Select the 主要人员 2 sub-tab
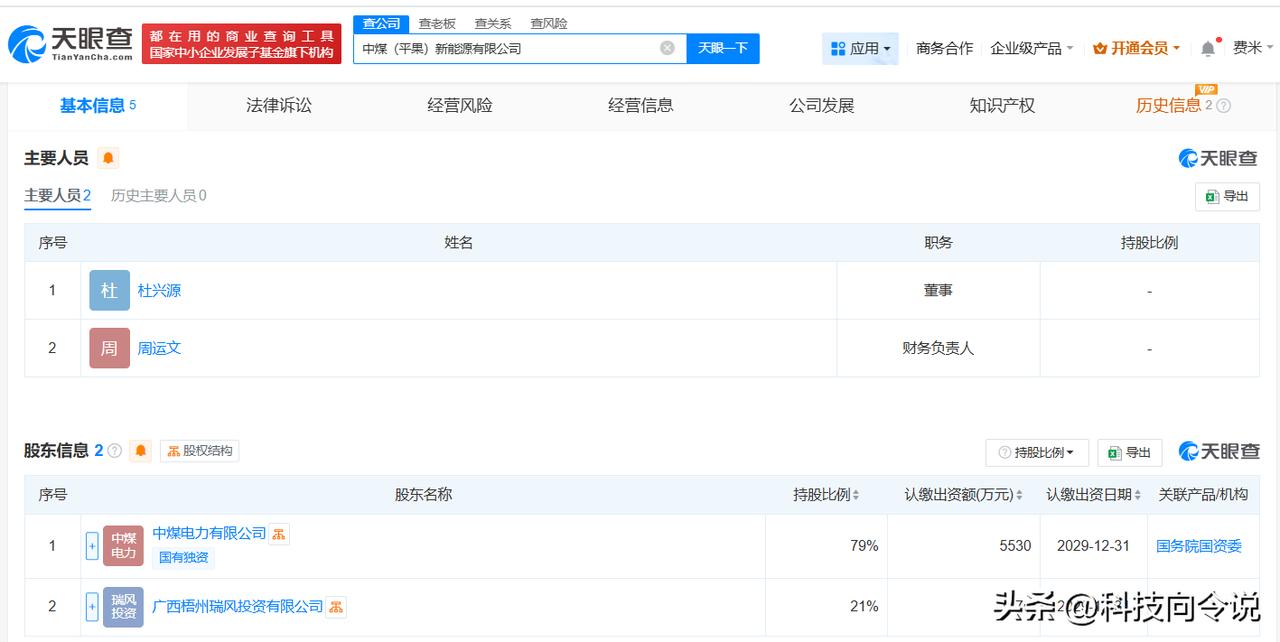The width and height of the screenshot is (1280, 642). [58, 196]
